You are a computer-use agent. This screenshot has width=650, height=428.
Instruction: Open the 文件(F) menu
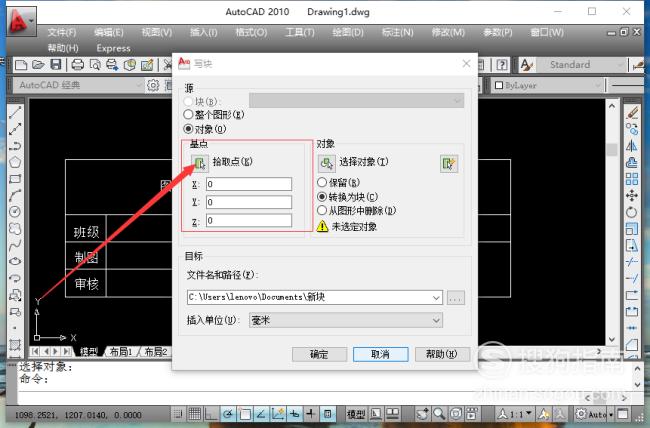(62, 32)
